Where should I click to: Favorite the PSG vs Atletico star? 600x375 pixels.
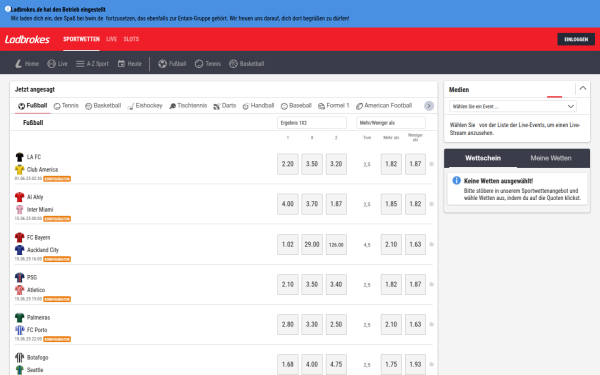[x=431, y=284]
